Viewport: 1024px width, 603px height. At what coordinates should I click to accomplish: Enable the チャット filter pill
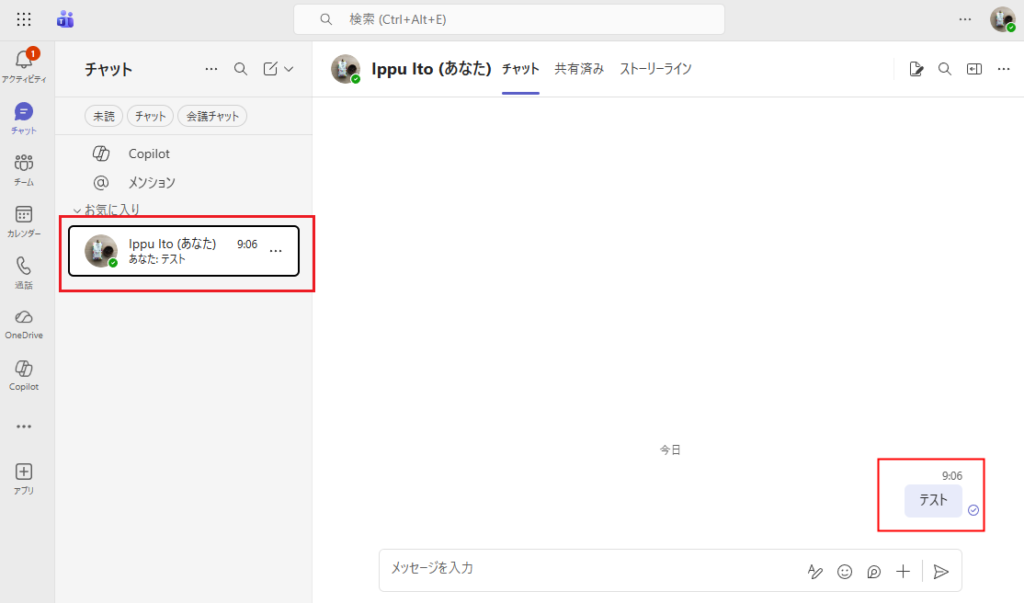150,115
